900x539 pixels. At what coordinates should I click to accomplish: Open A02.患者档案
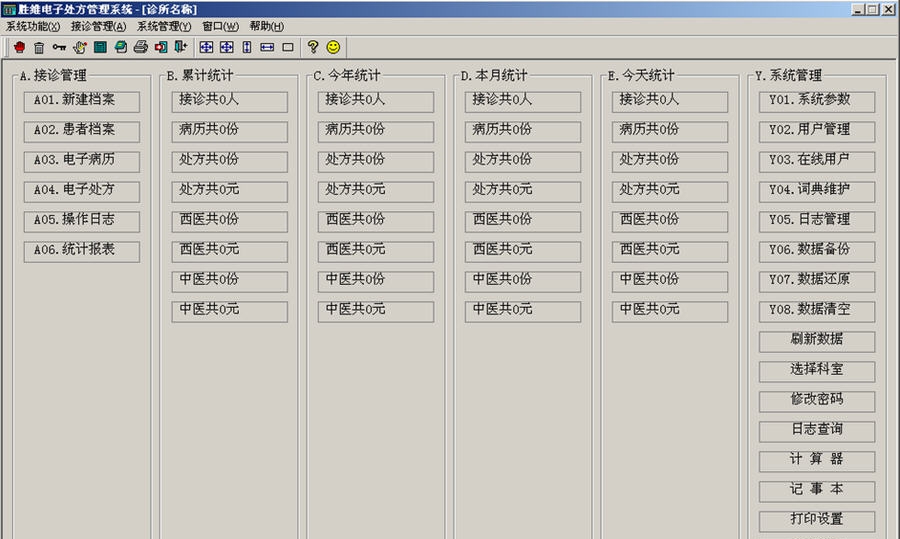[x=82, y=131]
